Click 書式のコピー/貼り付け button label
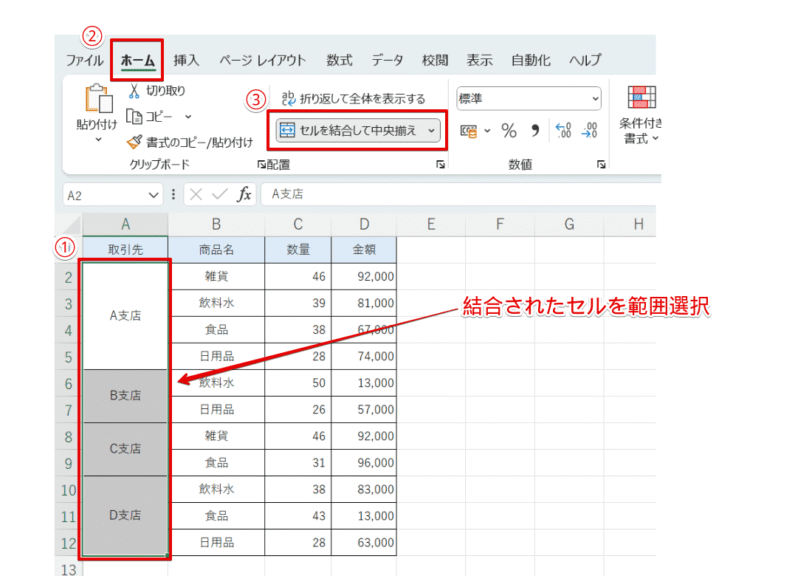Image resolution: width=812 pixels, height=576 pixels. (199, 142)
